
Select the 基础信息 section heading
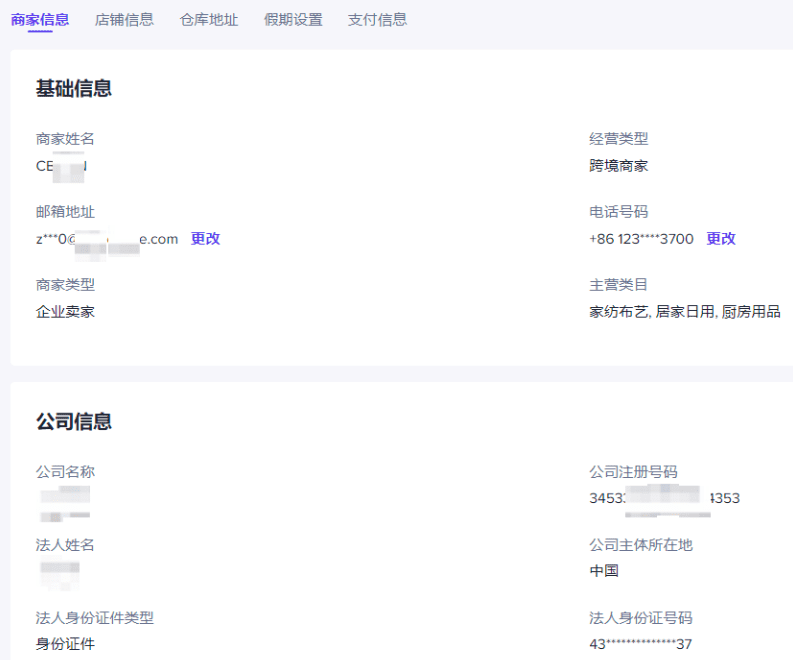(74, 89)
